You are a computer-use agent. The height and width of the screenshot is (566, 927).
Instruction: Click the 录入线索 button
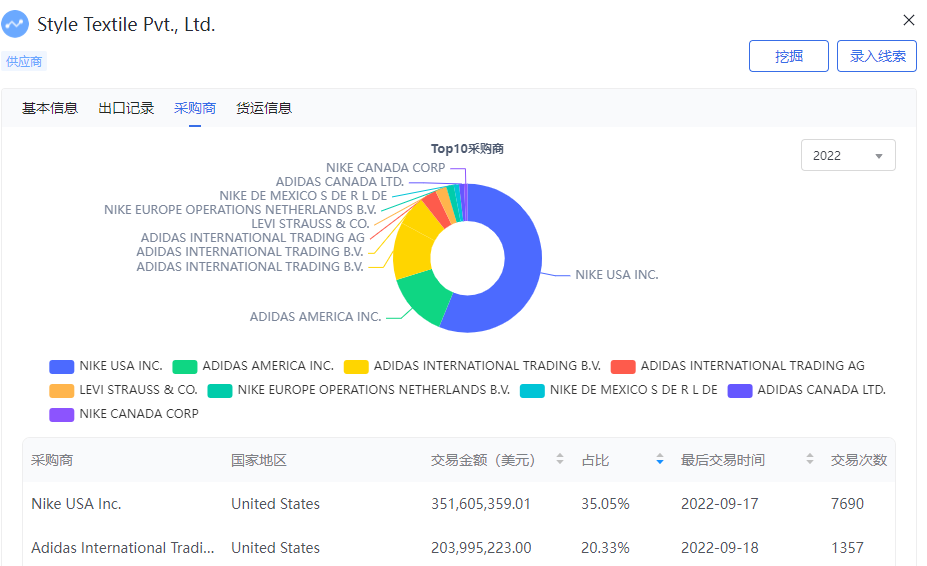pos(877,56)
